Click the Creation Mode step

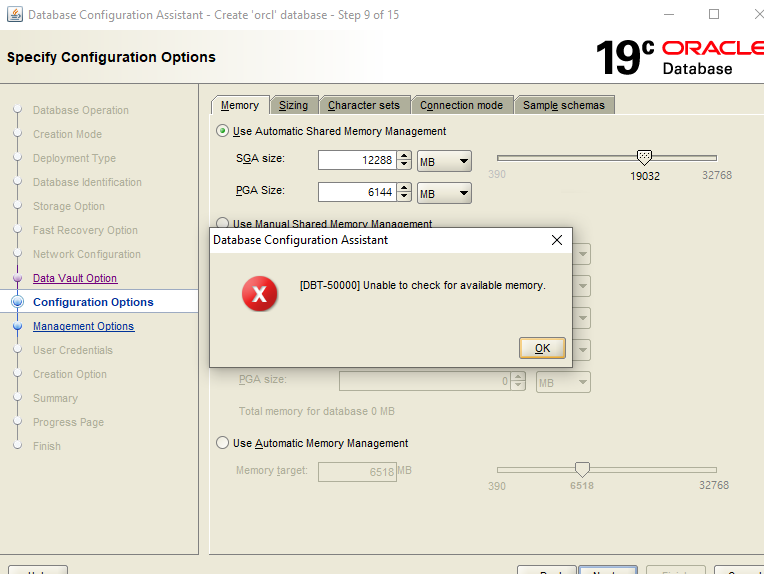tap(67, 134)
